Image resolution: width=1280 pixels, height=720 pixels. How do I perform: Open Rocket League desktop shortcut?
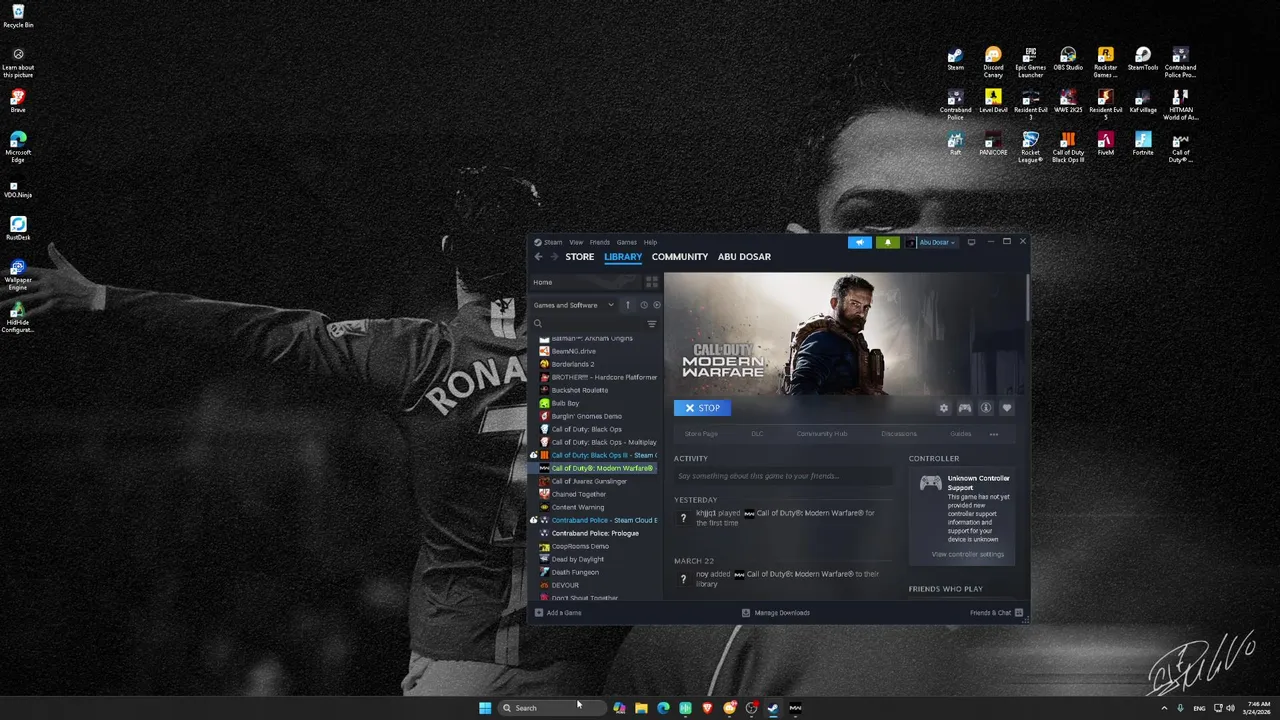tap(1030, 147)
